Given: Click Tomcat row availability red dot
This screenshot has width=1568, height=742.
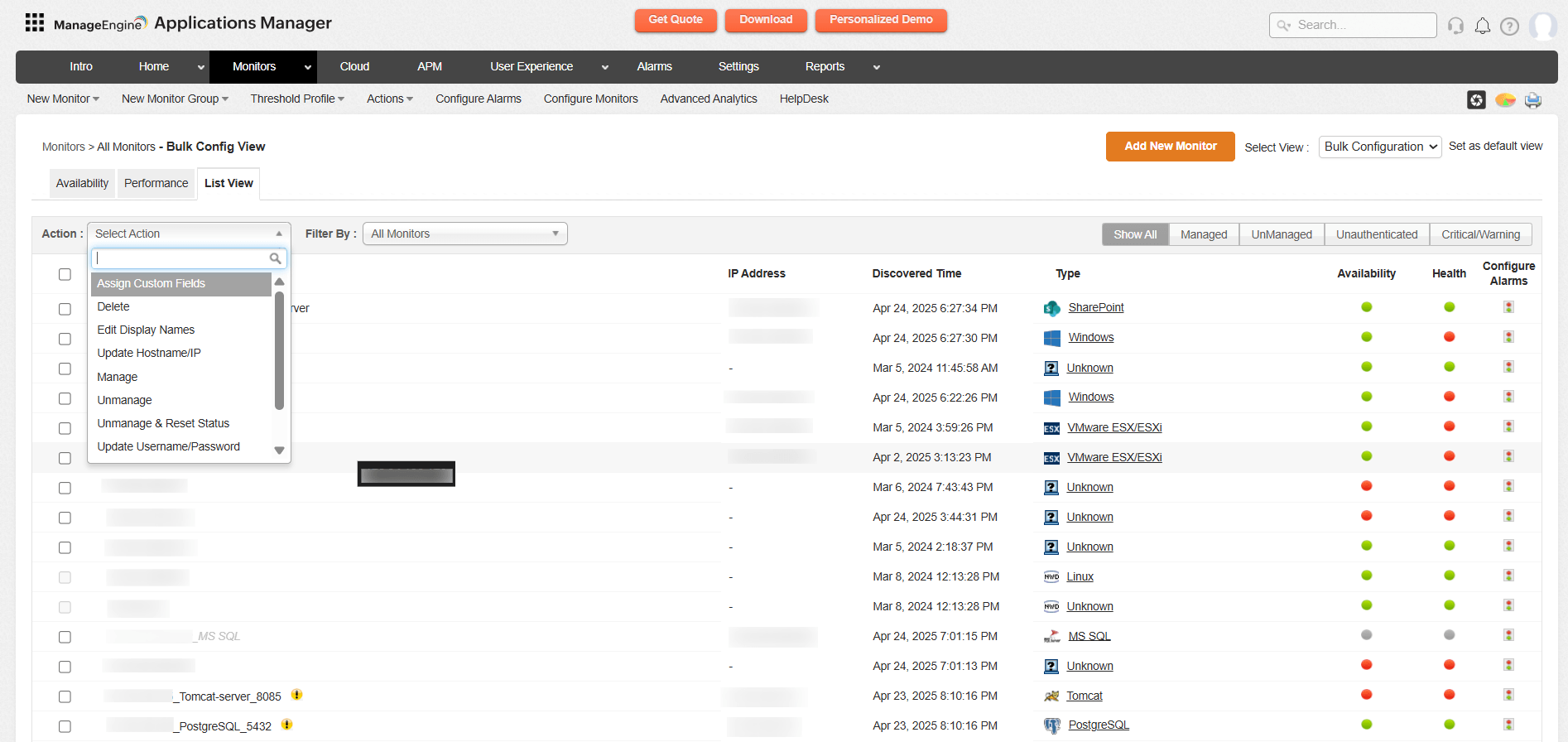Looking at the screenshot, I should tap(1366, 695).
